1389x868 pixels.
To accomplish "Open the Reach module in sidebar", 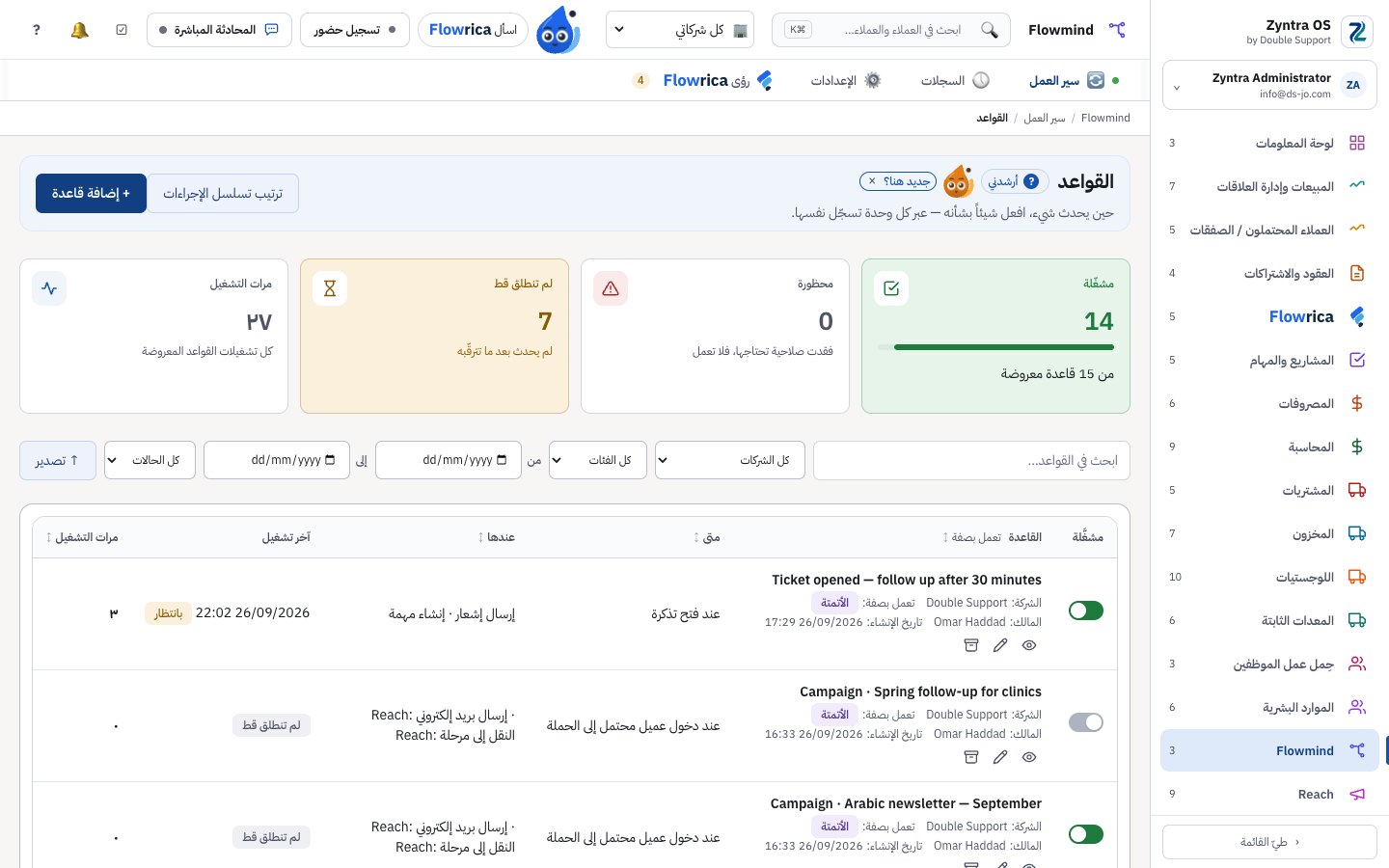I will tap(1268, 794).
